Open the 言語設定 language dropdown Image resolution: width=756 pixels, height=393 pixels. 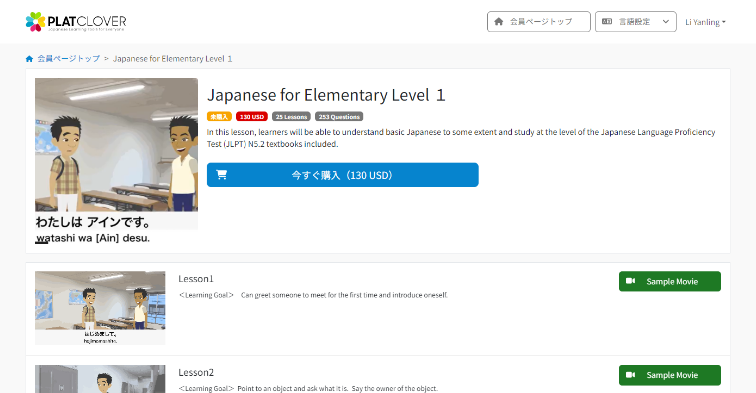tap(635, 22)
